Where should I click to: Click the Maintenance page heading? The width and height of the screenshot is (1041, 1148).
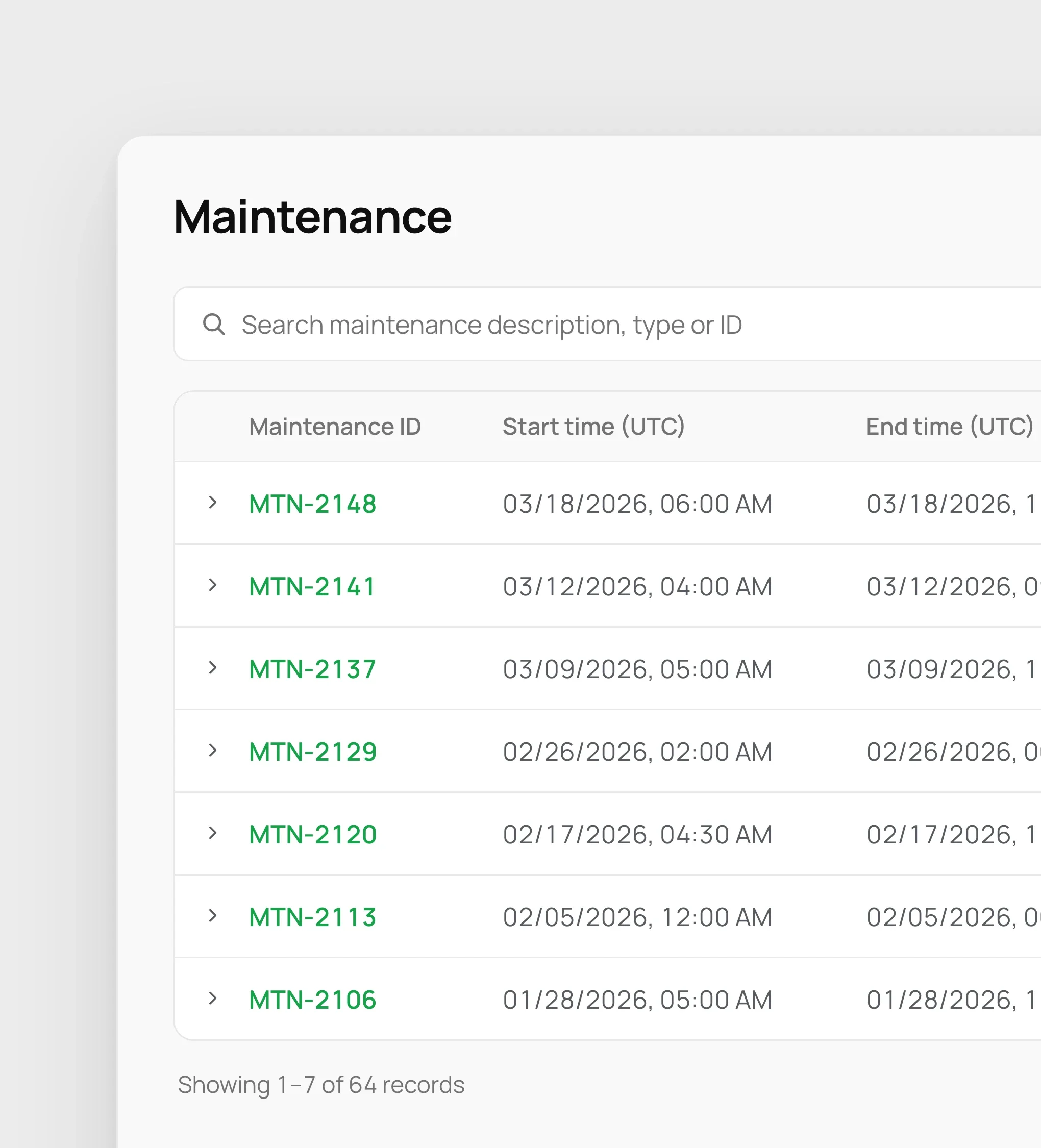click(x=313, y=217)
